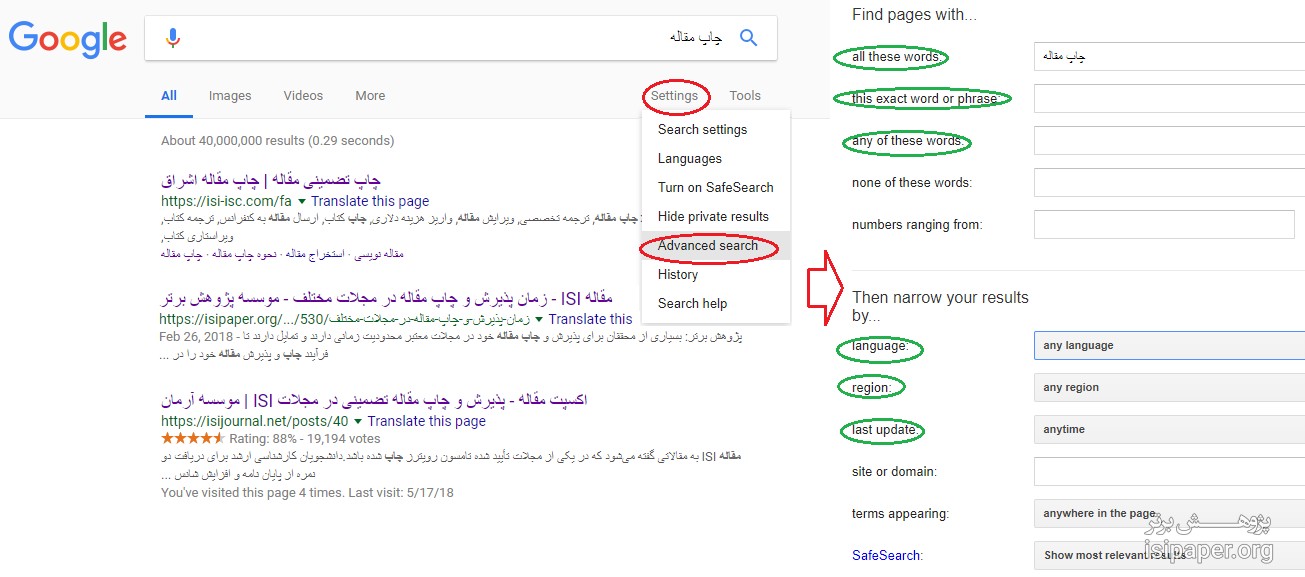
Task: Select Turn on SafeSearch
Action: click(715, 187)
